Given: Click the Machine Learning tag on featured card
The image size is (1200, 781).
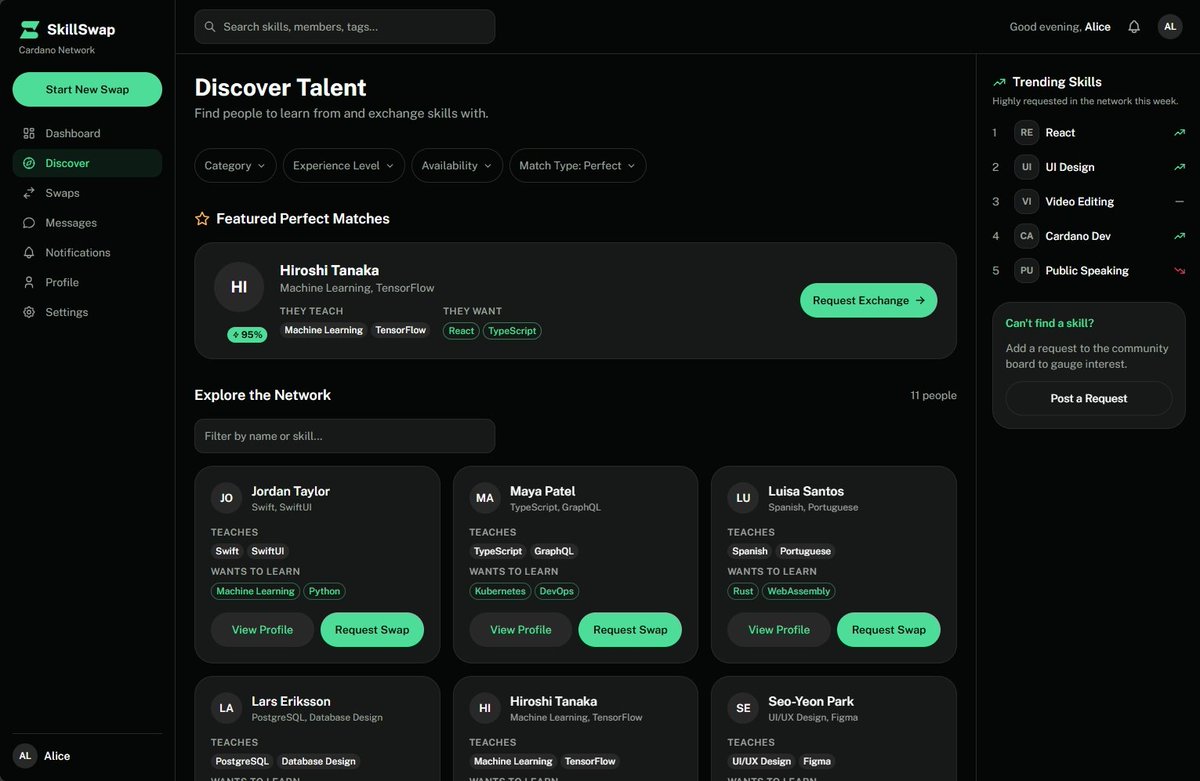Looking at the screenshot, I should click(x=323, y=330).
